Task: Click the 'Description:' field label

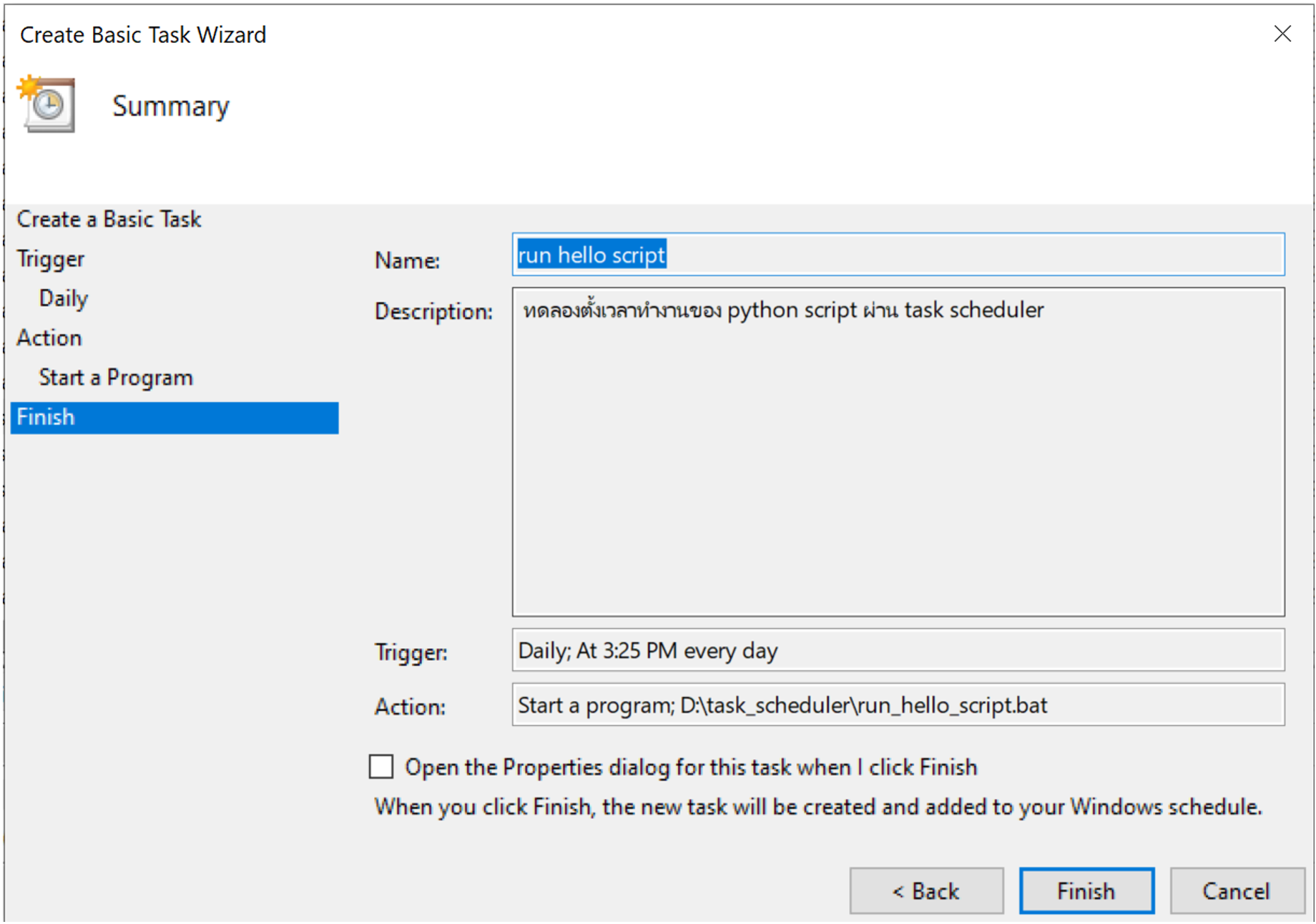Action: pyautogui.click(x=433, y=312)
